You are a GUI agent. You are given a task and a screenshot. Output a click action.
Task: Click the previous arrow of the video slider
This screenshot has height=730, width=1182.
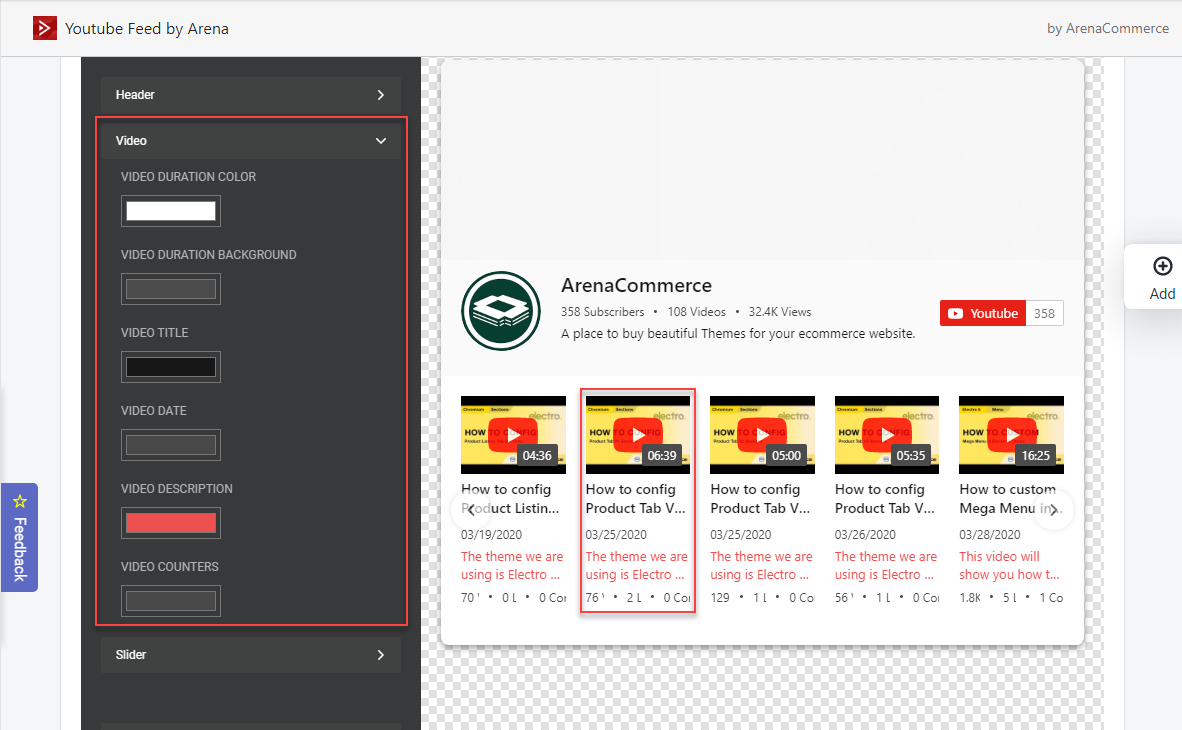471,510
